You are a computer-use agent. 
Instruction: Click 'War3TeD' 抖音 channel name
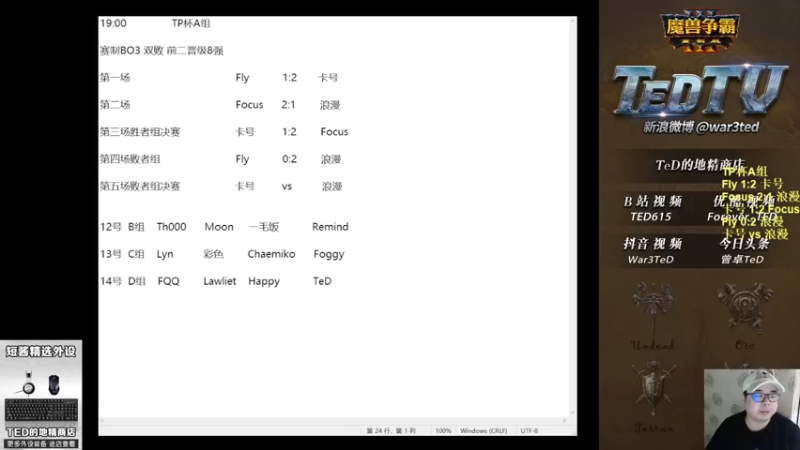point(651,259)
